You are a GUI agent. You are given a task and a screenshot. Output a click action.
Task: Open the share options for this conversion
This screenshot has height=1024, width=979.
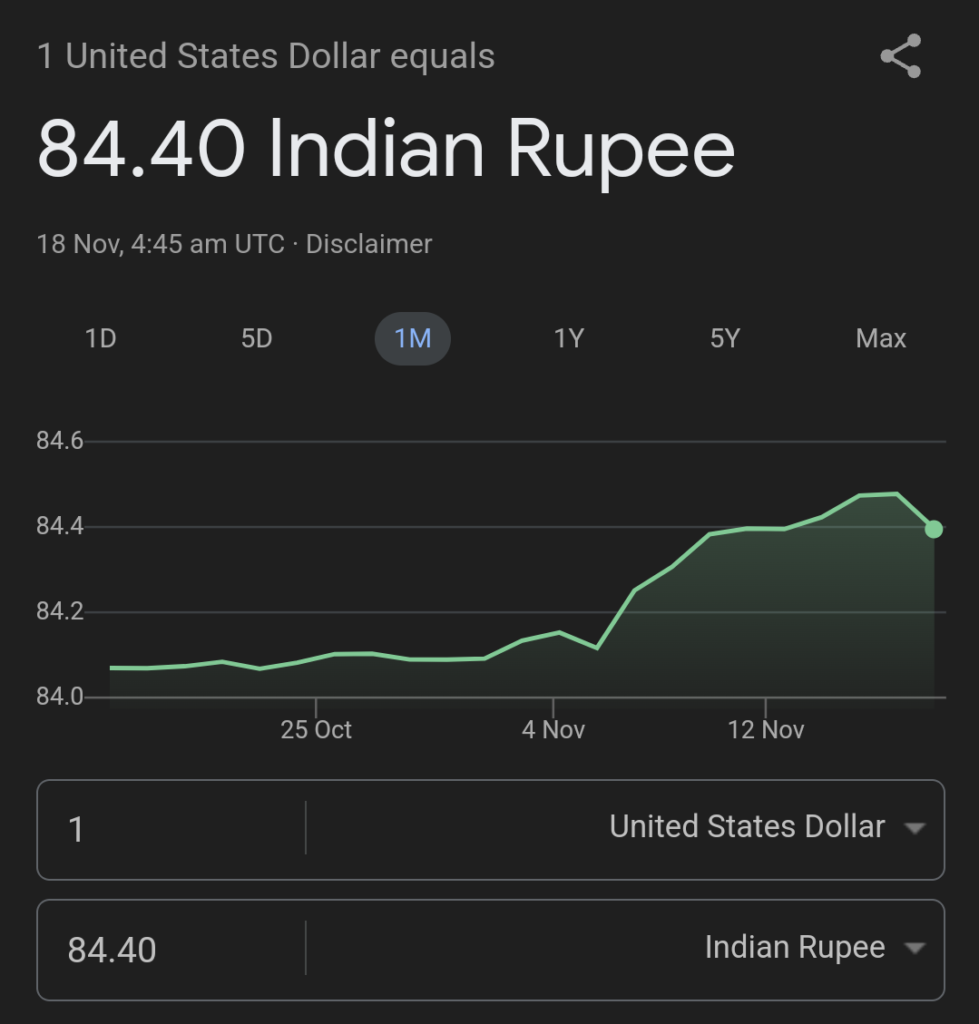(x=899, y=57)
